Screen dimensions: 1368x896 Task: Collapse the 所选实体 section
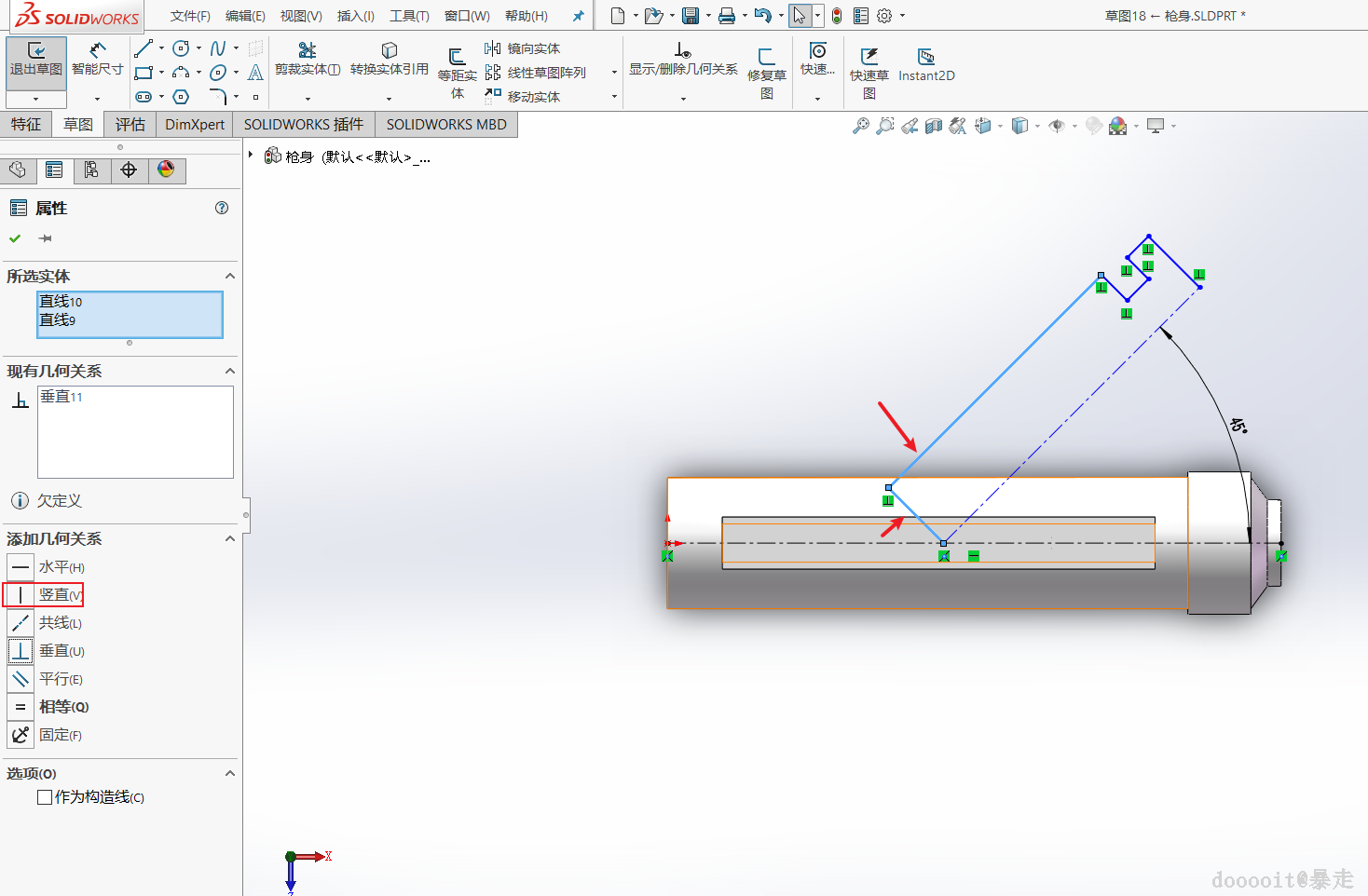click(229, 277)
